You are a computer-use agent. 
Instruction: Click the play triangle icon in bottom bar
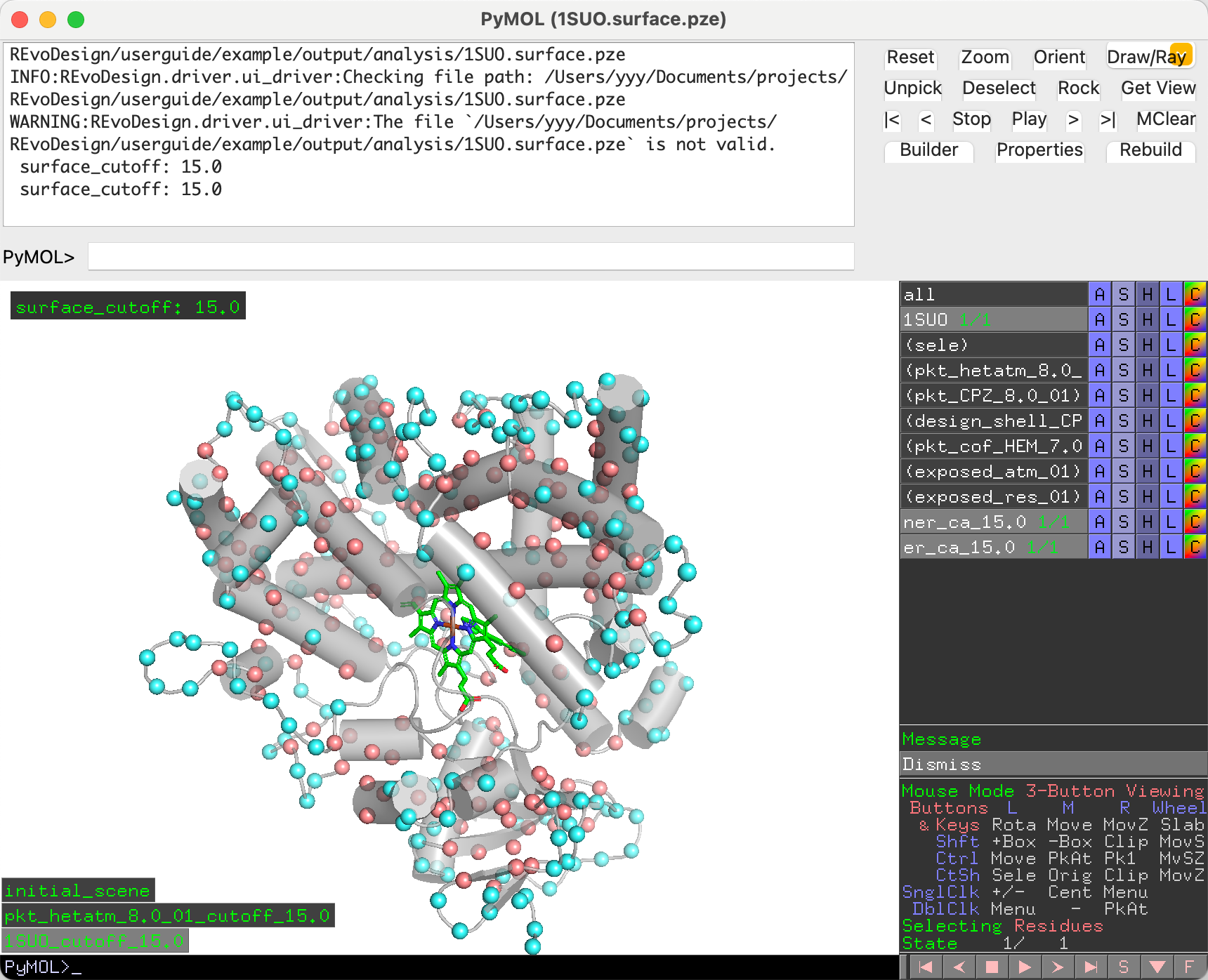click(1025, 967)
